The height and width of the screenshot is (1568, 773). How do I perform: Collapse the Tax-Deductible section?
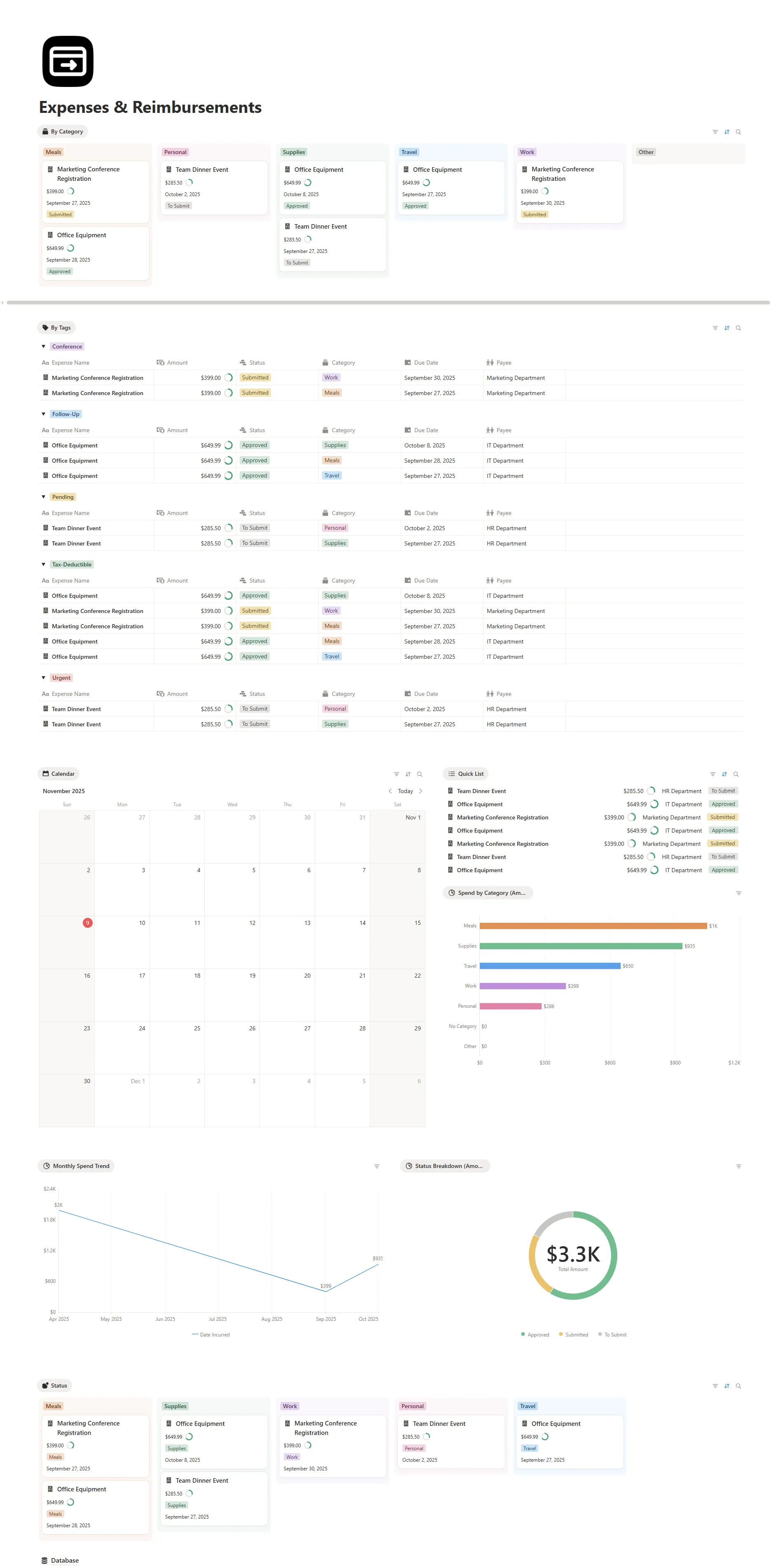point(43,564)
